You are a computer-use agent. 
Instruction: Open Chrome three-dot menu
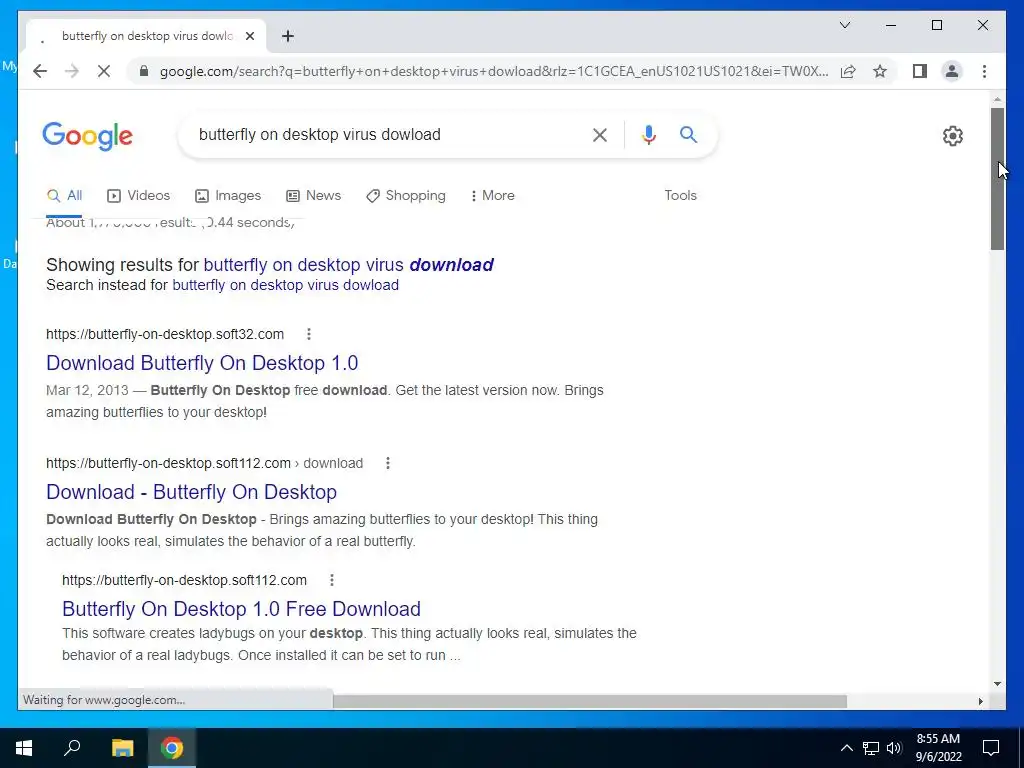(x=984, y=71)
